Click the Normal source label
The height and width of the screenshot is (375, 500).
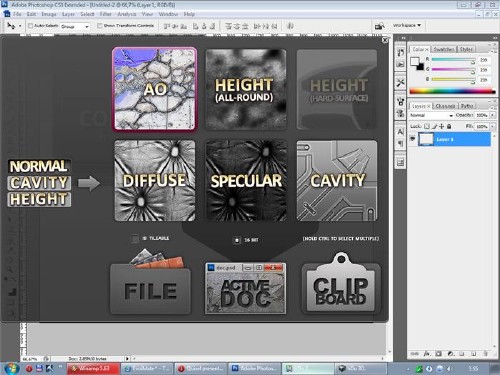(x=38, y=166)
